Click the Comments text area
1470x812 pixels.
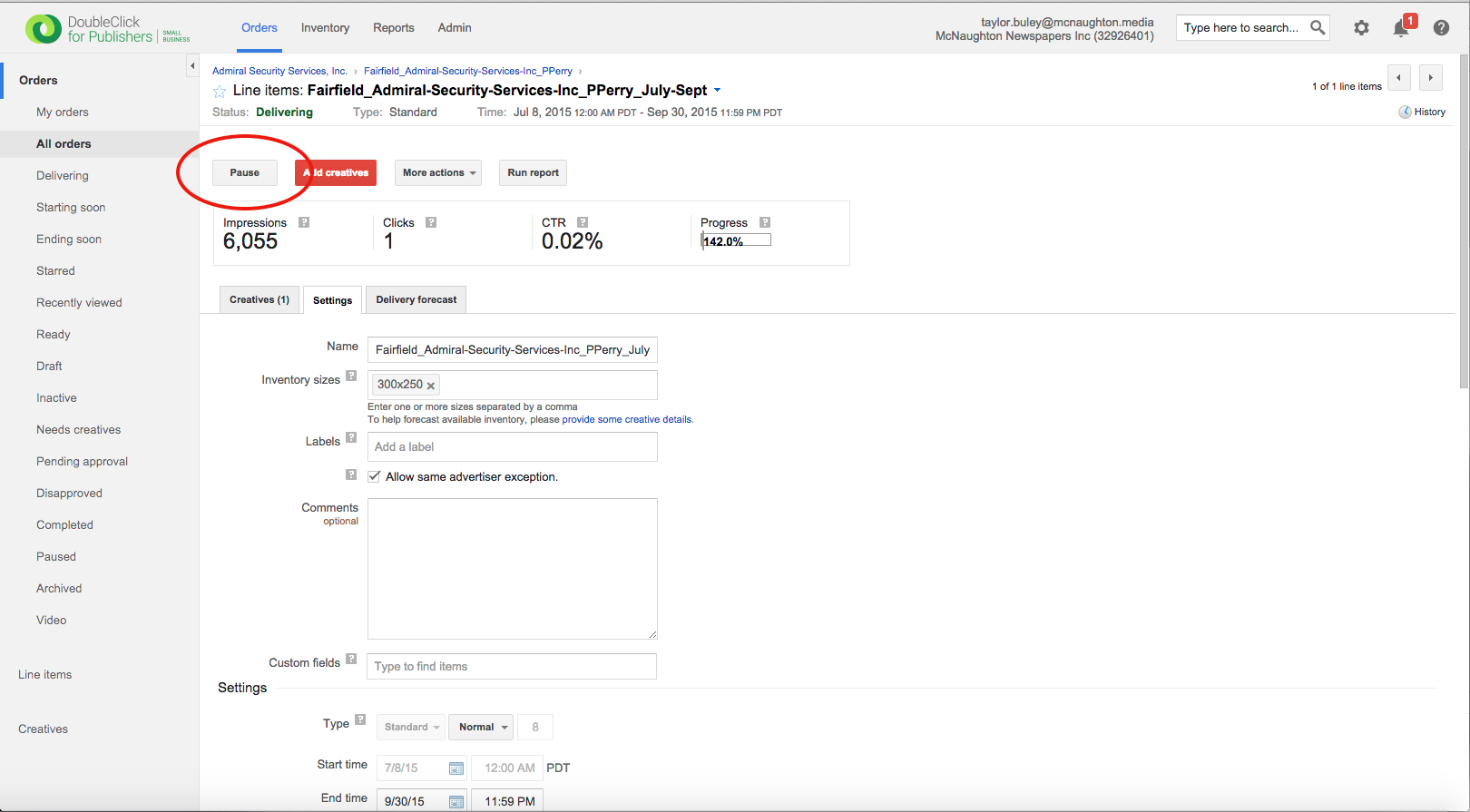click(x=512, y=568)
